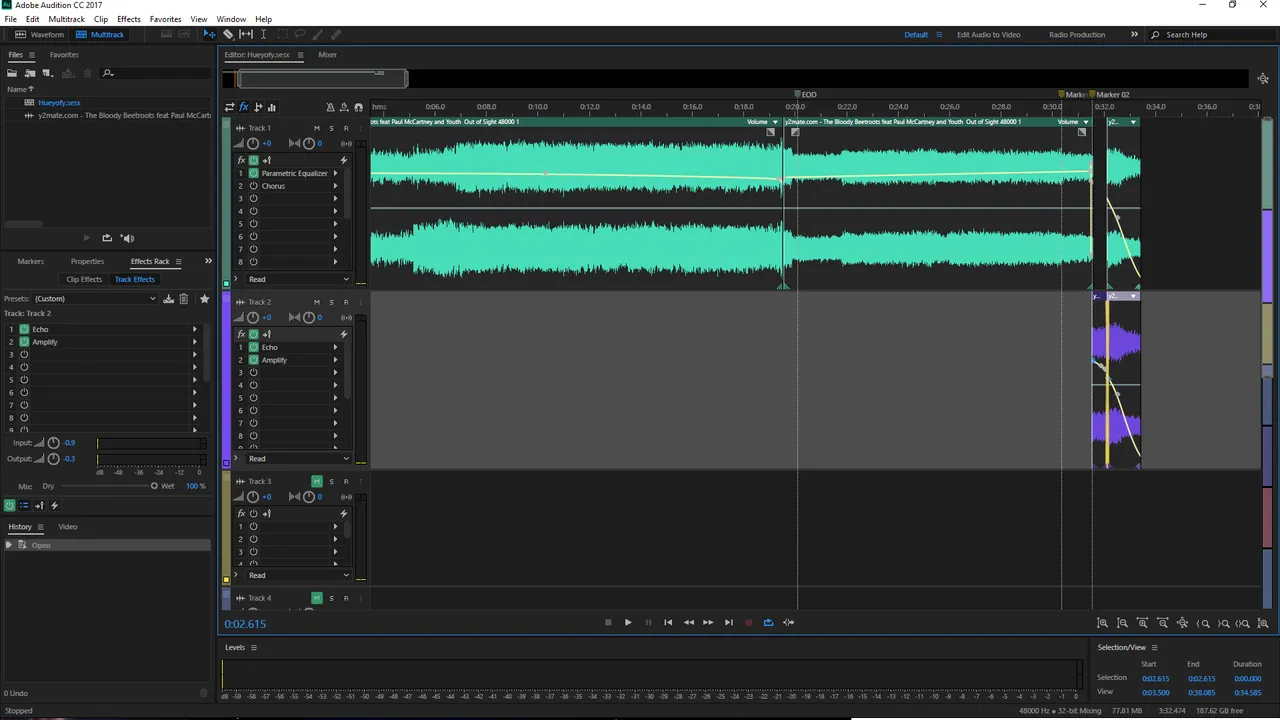Viewport: 1280px width, 720px height.
Task: Click the Fast Forward transport button
Action: coord(708,622)
